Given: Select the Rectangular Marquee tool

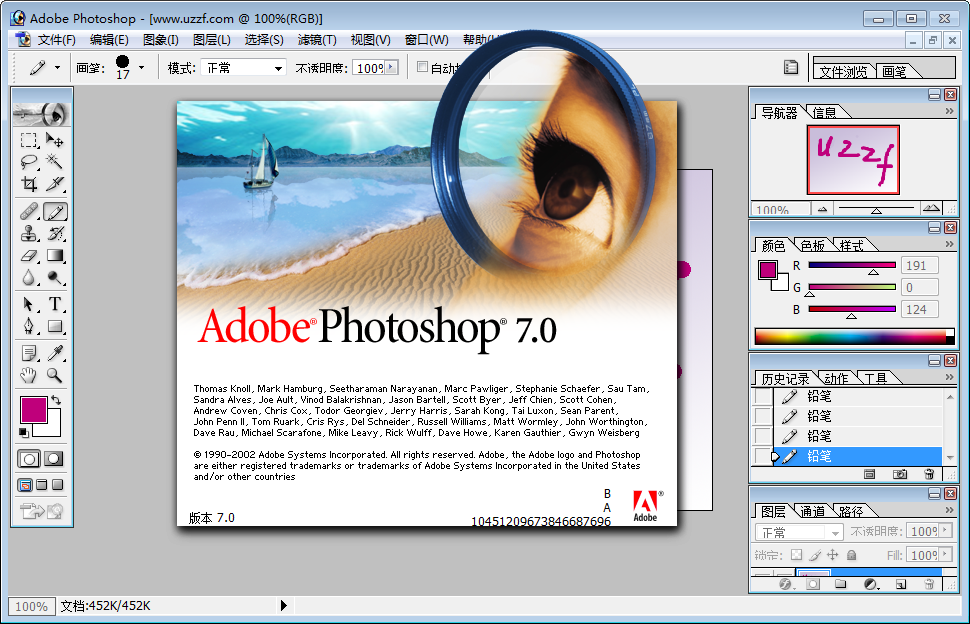Looking at the screenshot, I should point(28,140).
